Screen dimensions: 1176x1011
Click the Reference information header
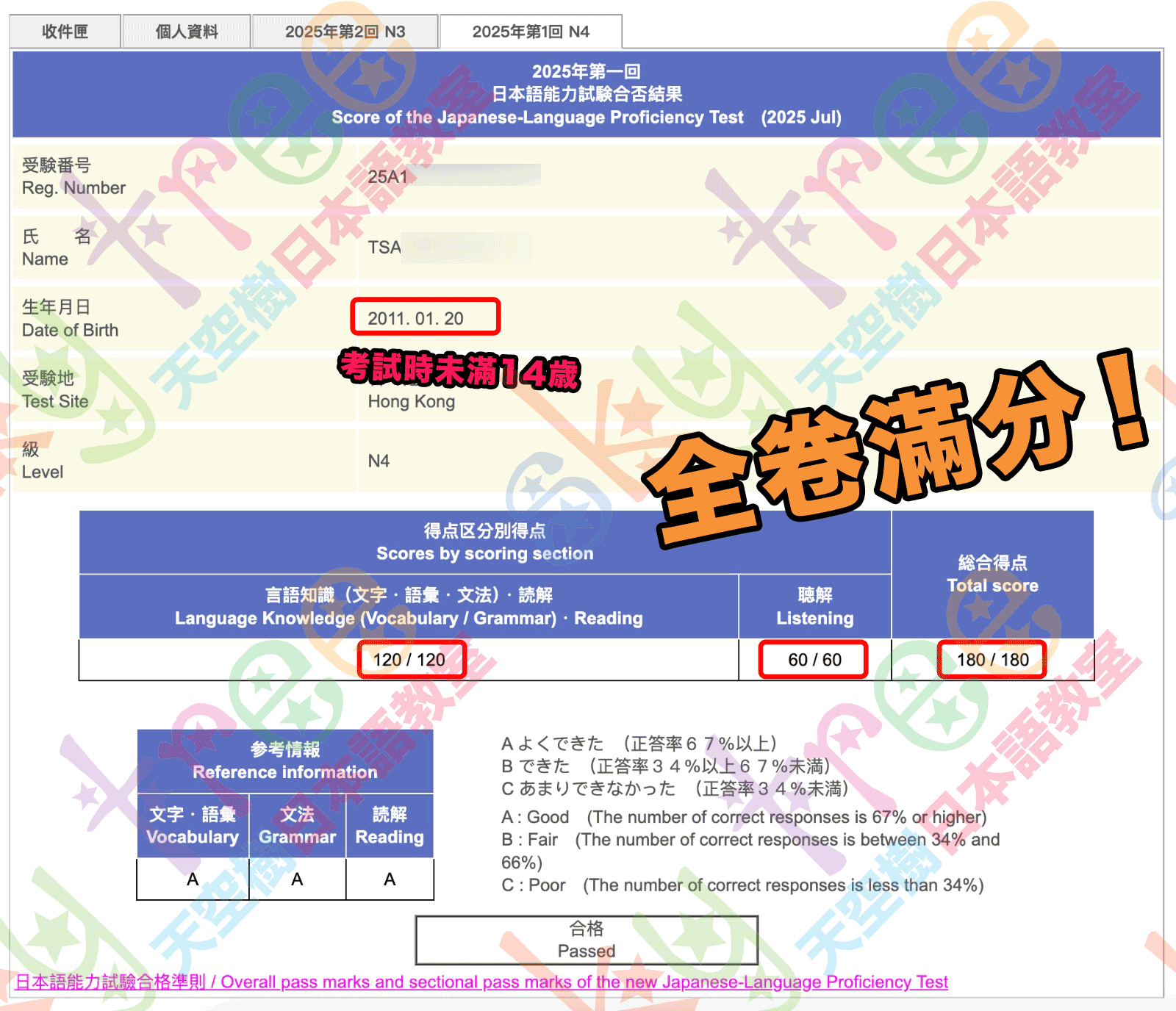(285, 761)
